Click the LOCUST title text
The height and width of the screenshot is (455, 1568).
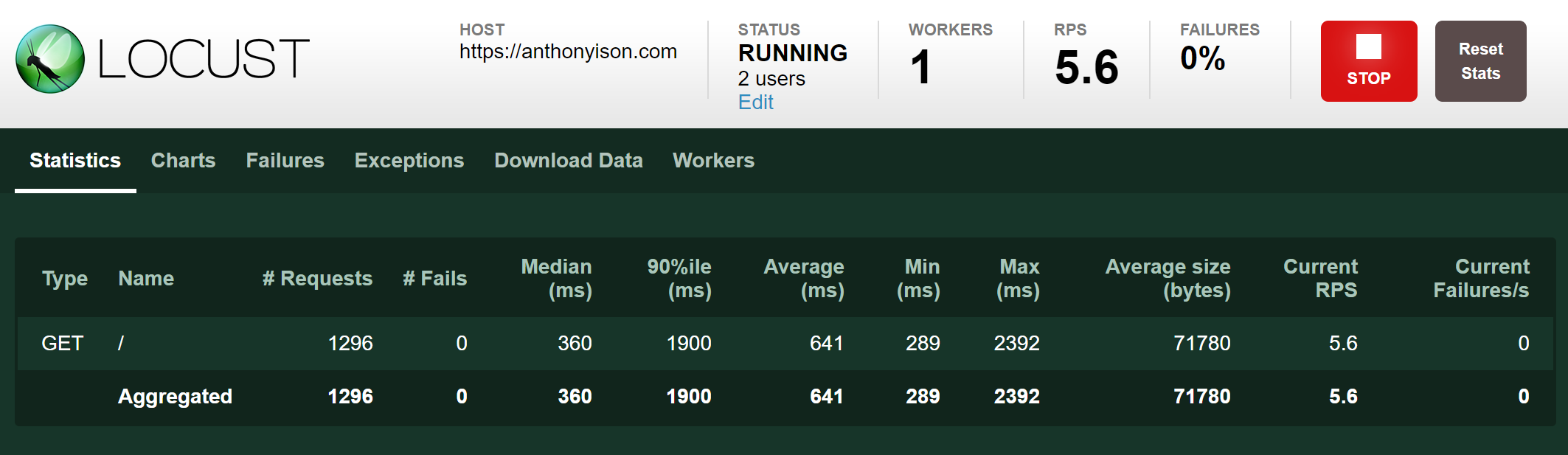point(204,59)
